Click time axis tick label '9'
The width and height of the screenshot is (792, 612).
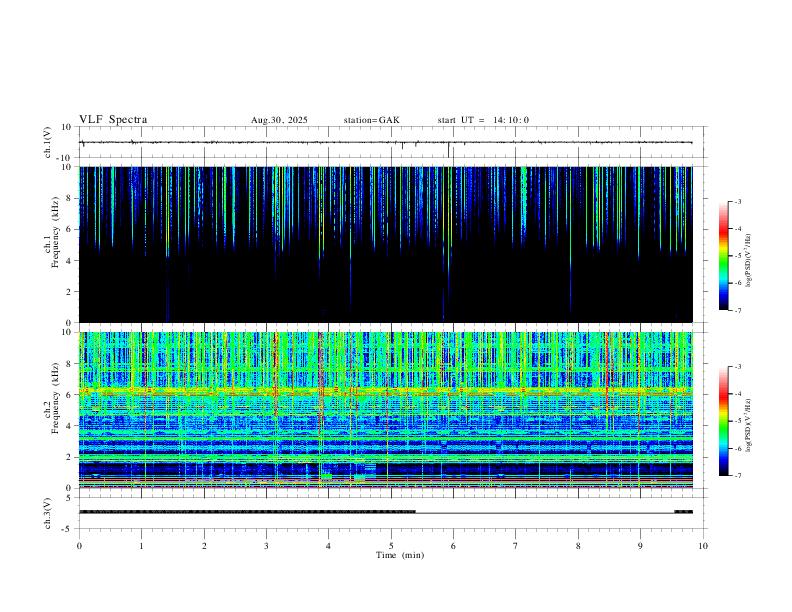click(x=640, y=546)
